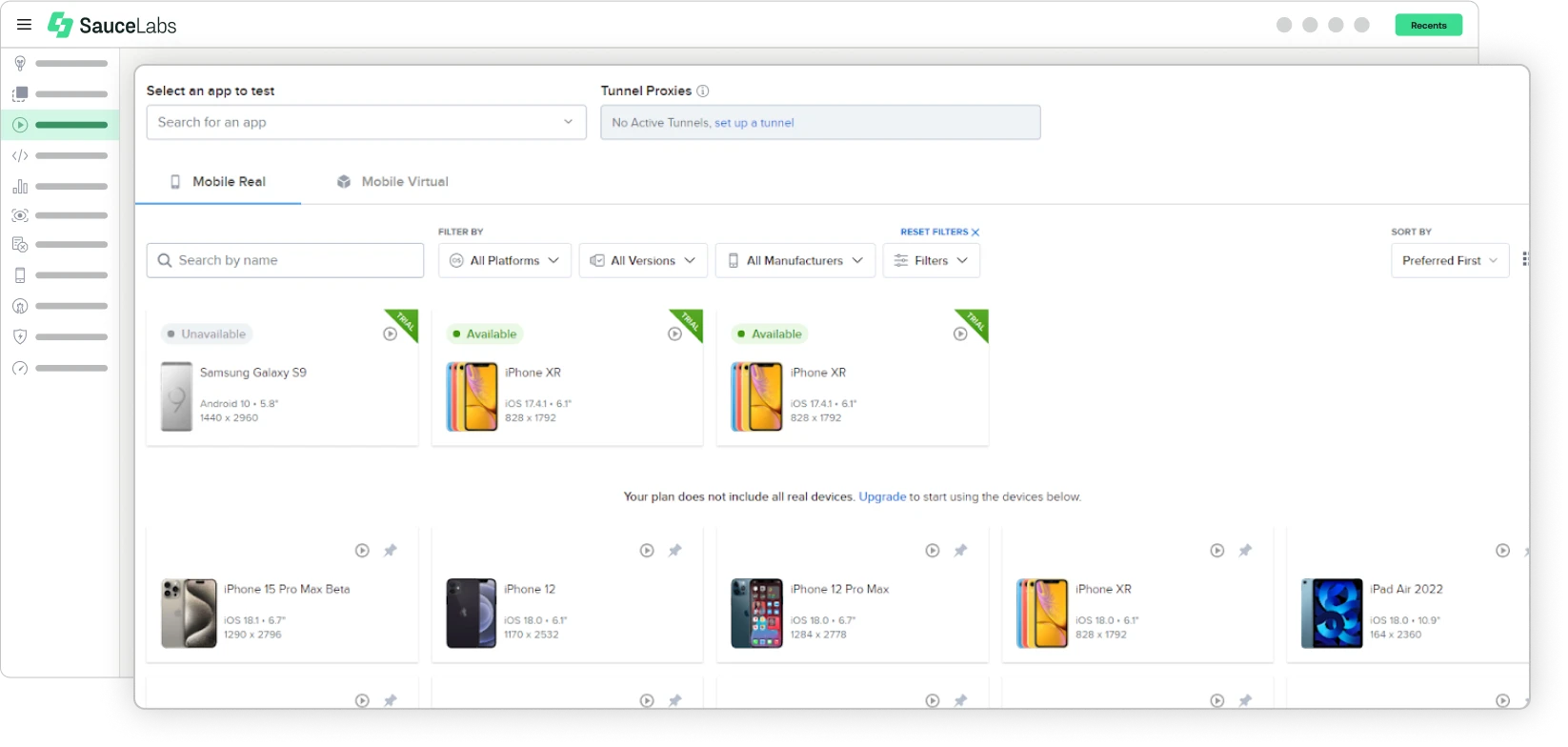
Task: Open the All Versions filter dropdown
Action: click(x=643, y=260)
